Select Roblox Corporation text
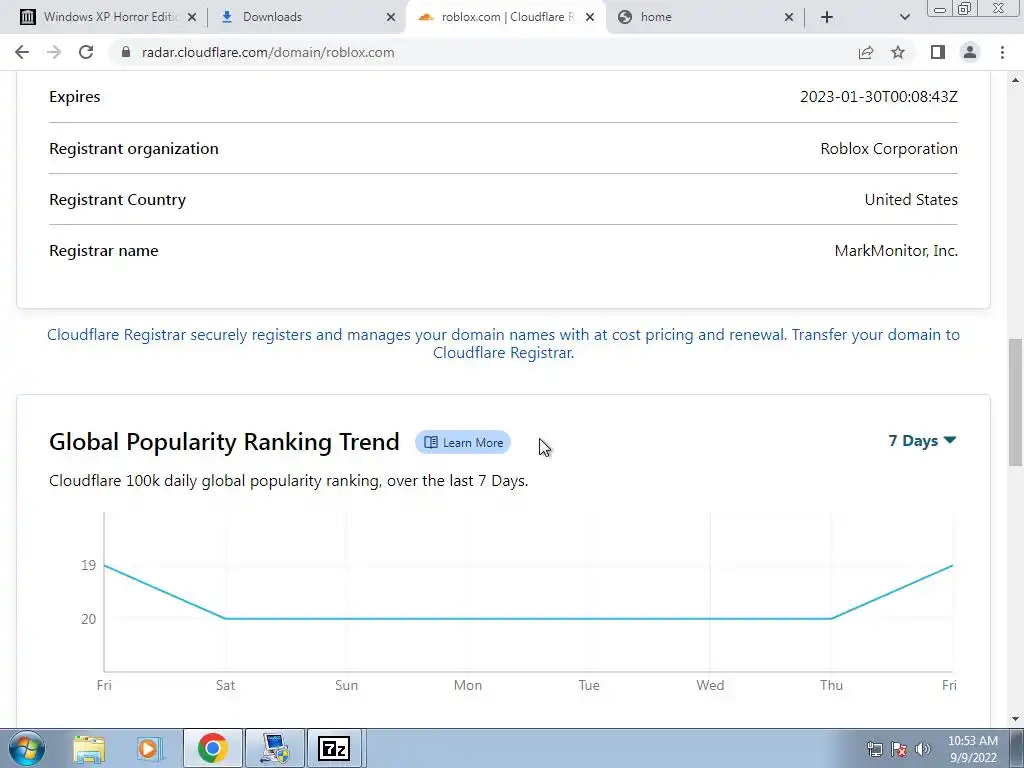The image size is (1024, 768). (x=889, y=149)
